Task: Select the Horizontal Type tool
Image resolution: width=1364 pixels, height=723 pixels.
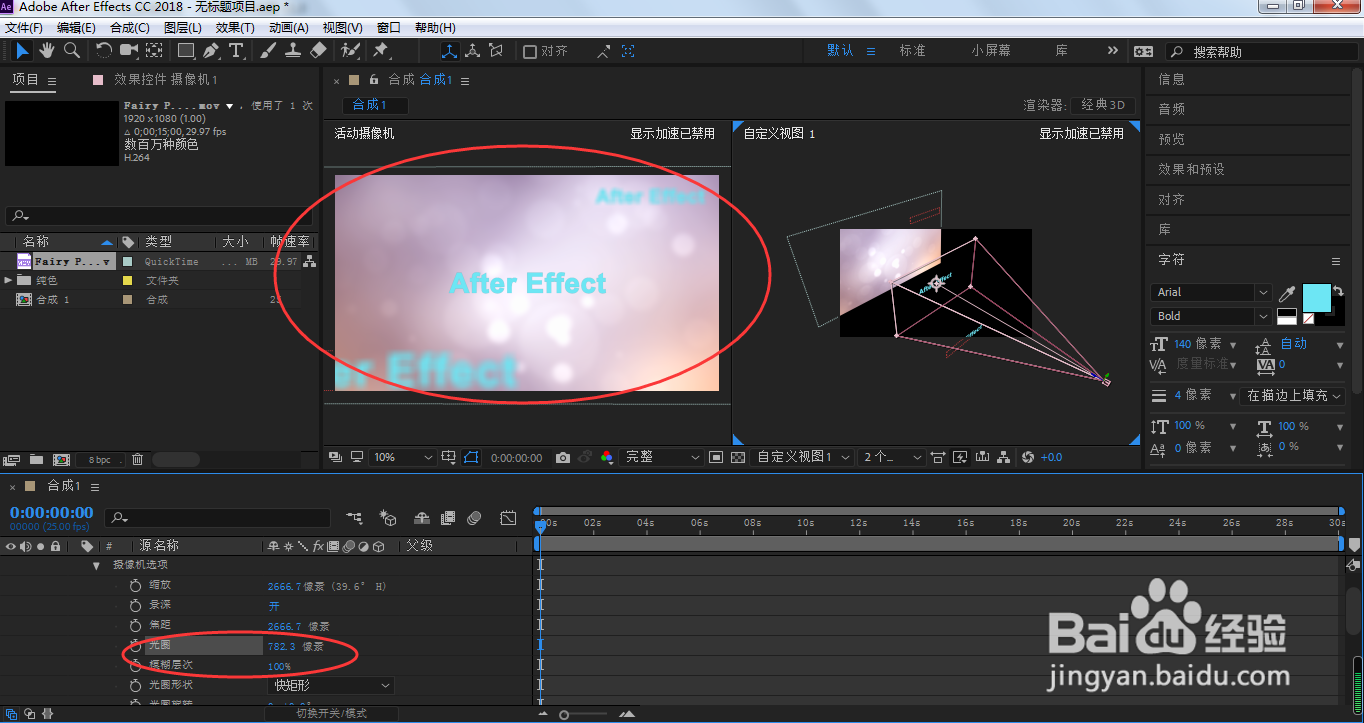Action: 236,50
